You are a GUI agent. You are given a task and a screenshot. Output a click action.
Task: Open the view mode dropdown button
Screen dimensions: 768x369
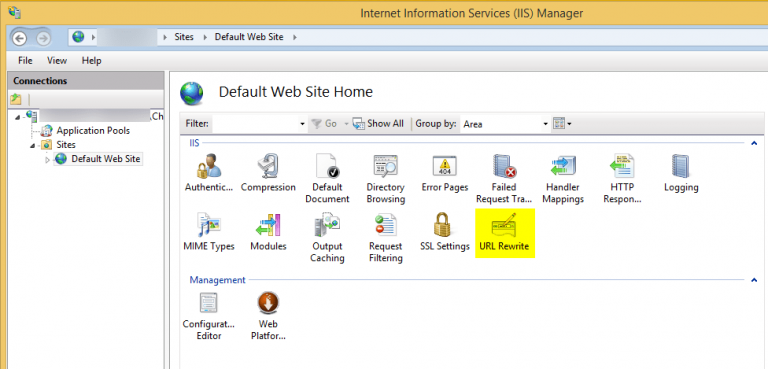(562, 124)
